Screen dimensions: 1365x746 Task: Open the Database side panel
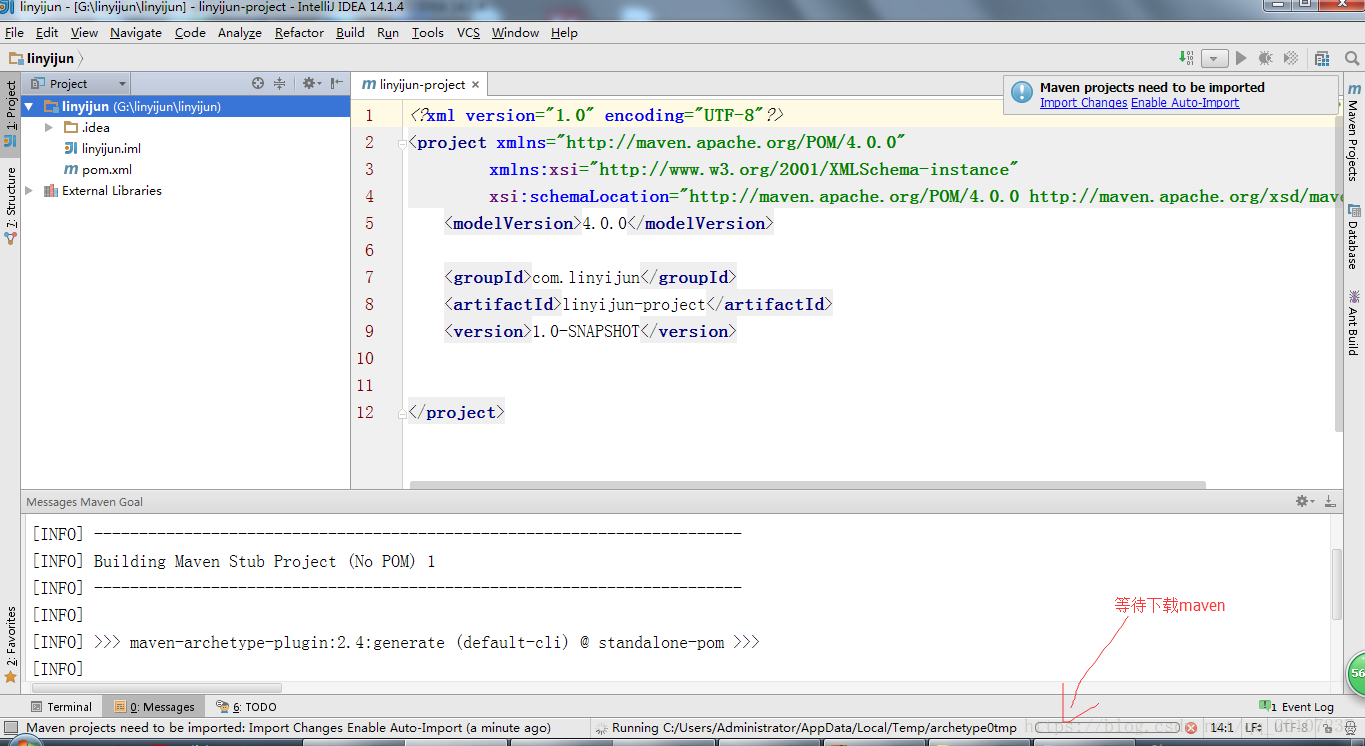tap(1354, 236)
